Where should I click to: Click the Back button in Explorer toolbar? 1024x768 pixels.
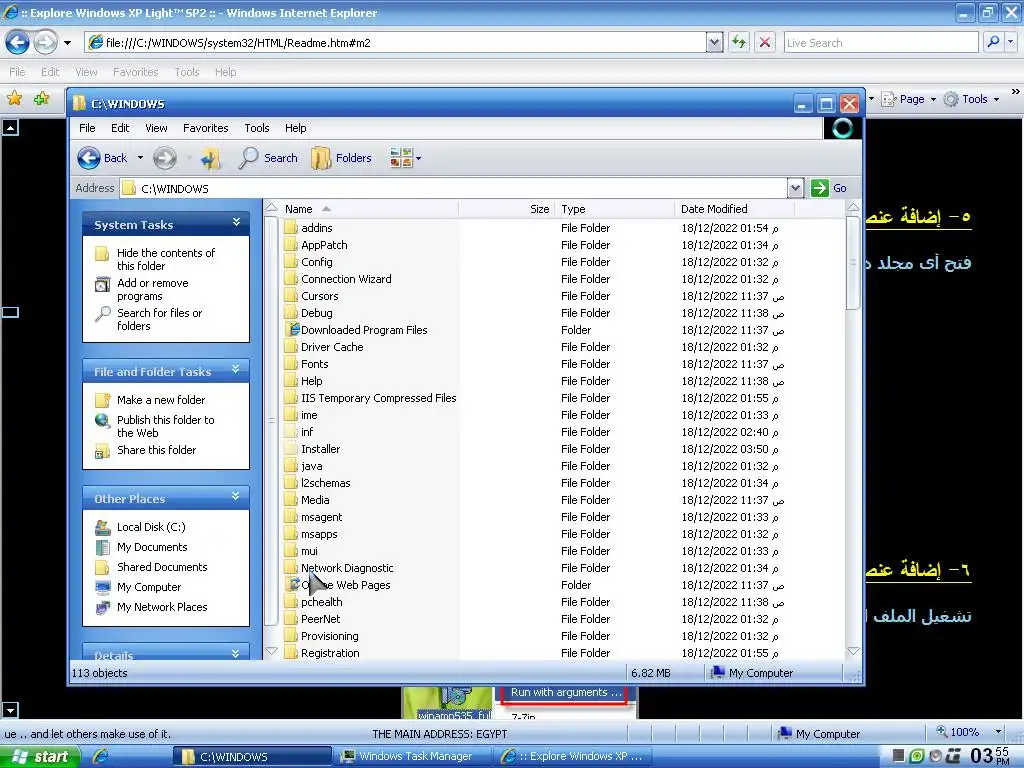click(102, 158)
